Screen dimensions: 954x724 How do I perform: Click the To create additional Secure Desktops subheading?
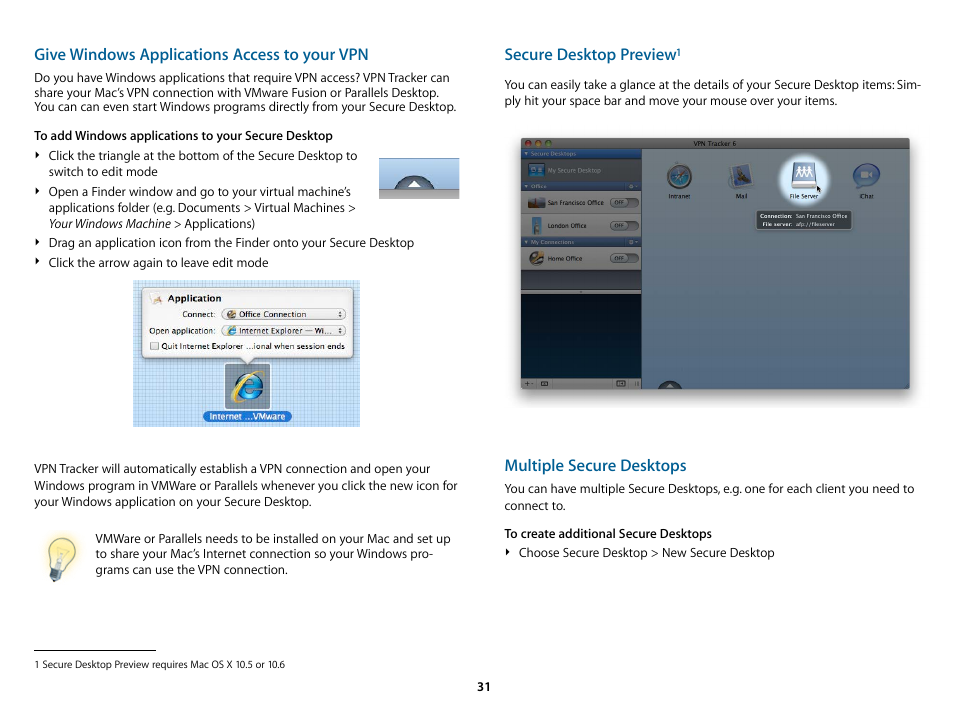point(608,534)
